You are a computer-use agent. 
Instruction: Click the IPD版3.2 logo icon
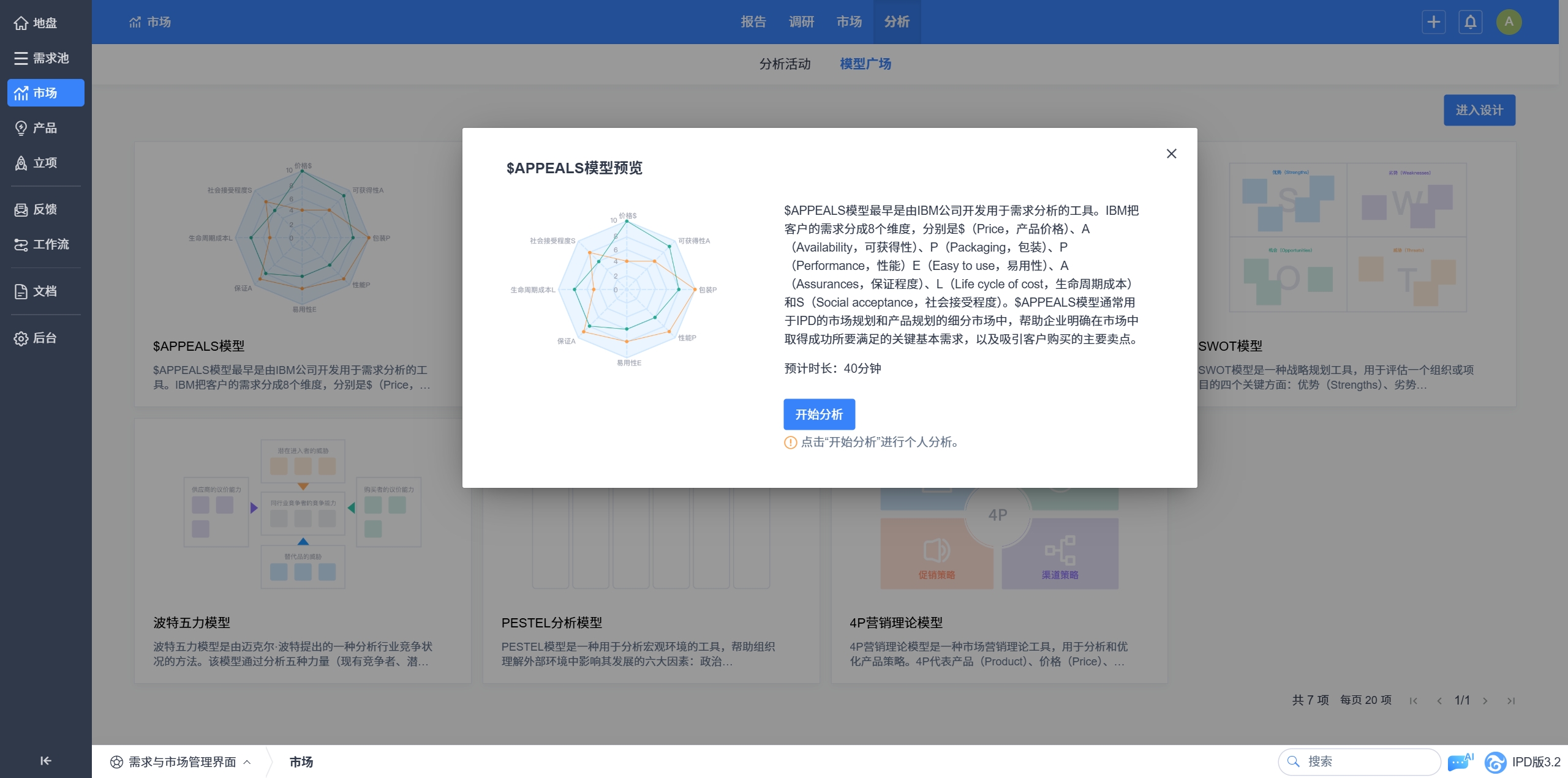coord(1495,762)
